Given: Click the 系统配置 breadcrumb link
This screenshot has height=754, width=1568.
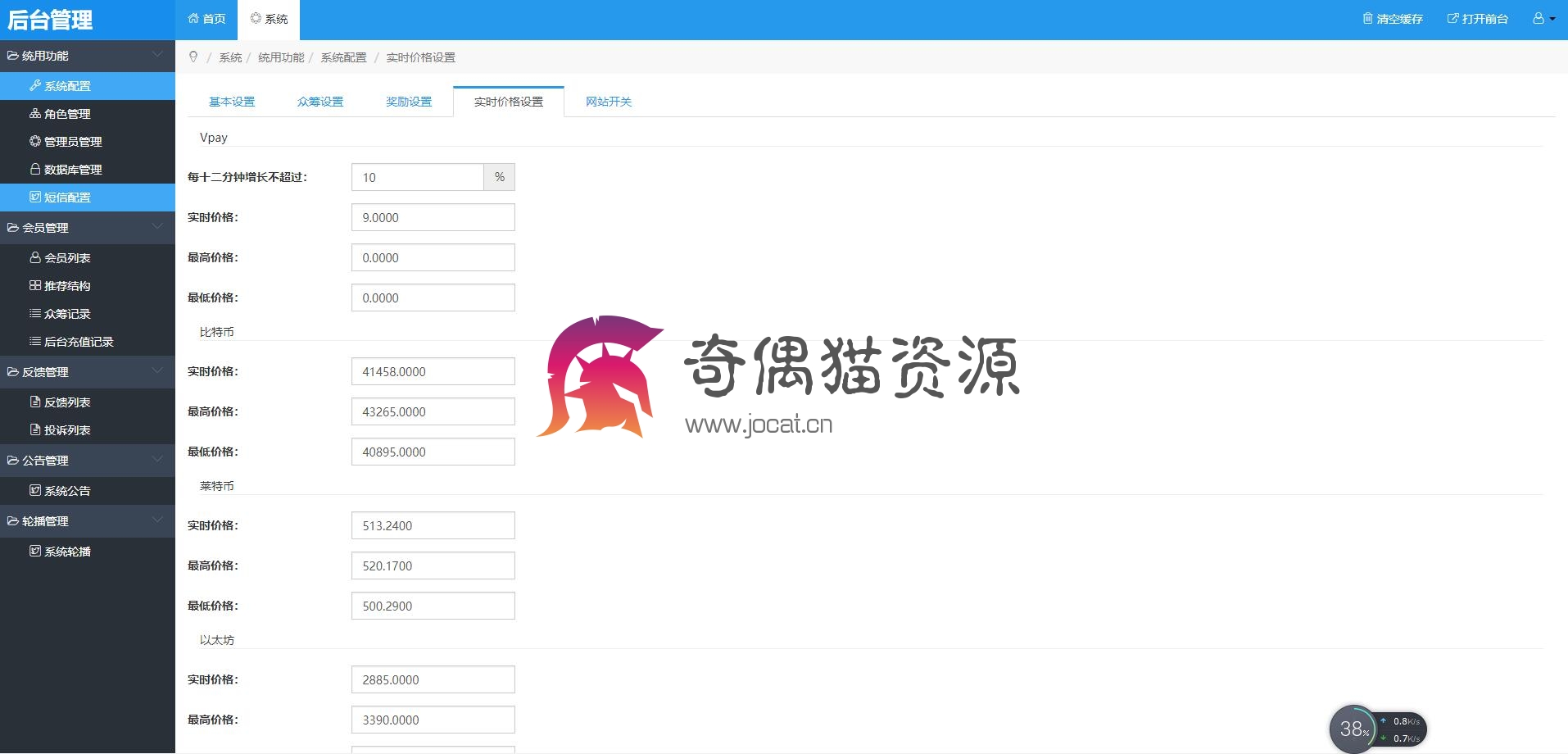Looking at the screenshot, I should tap(343, 57).
